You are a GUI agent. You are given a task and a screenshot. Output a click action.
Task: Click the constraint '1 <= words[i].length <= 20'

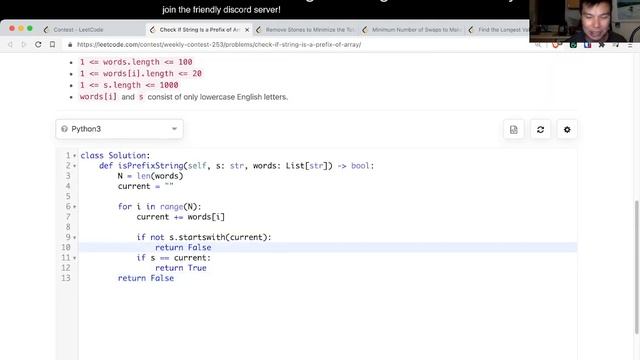coord(141,73)
